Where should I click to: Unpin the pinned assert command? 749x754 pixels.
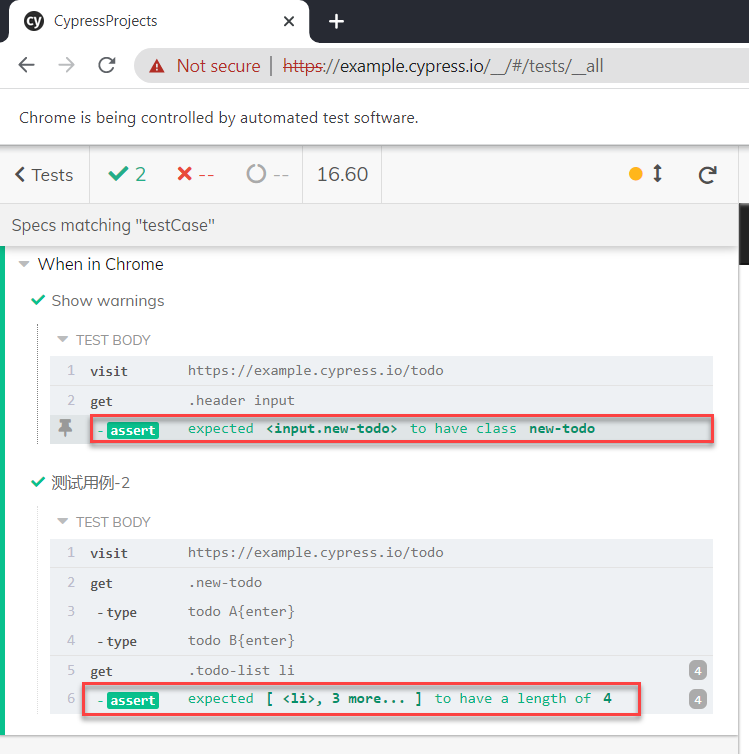pos(65,428)
